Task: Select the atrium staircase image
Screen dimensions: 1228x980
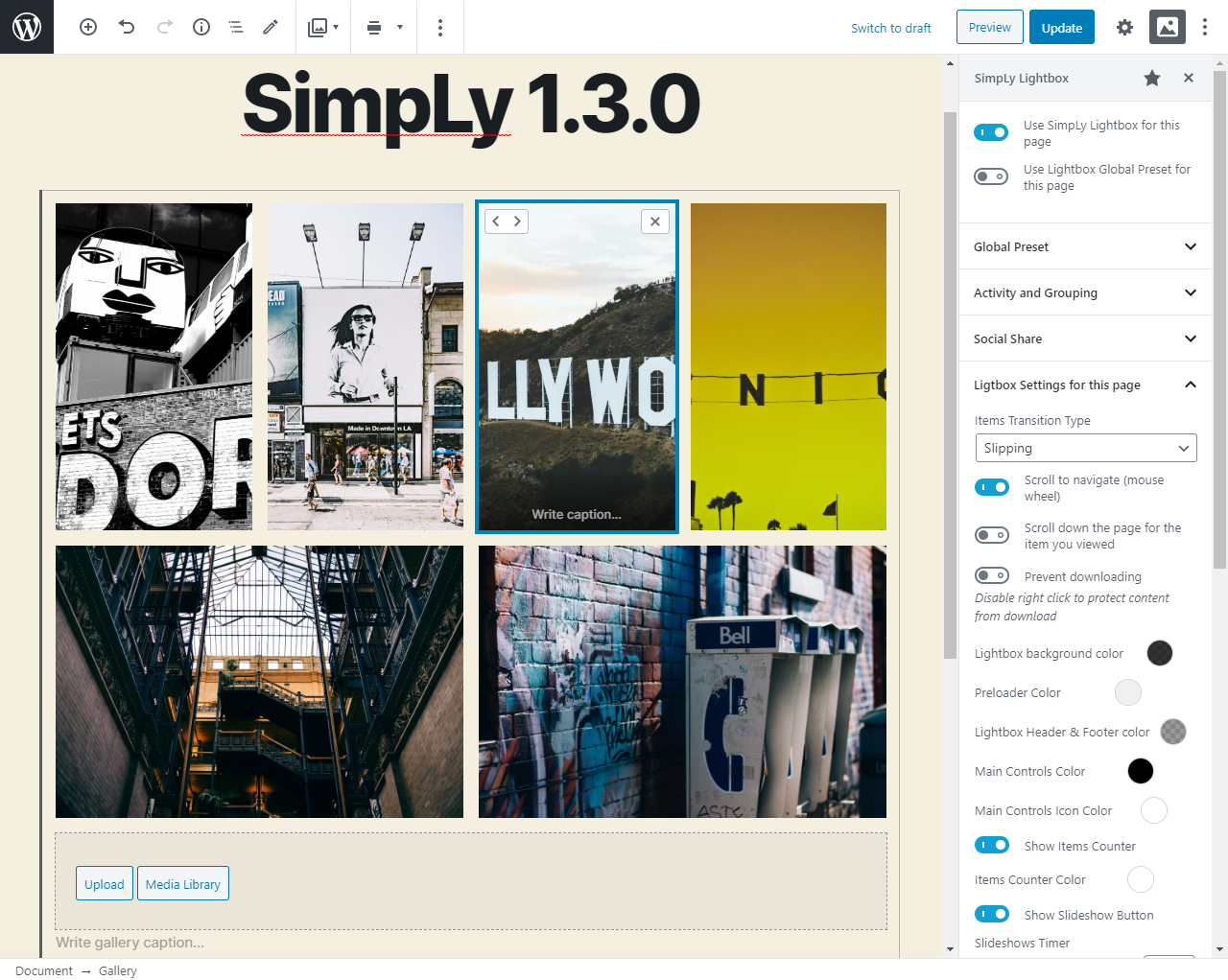Action: coord(259,682)
